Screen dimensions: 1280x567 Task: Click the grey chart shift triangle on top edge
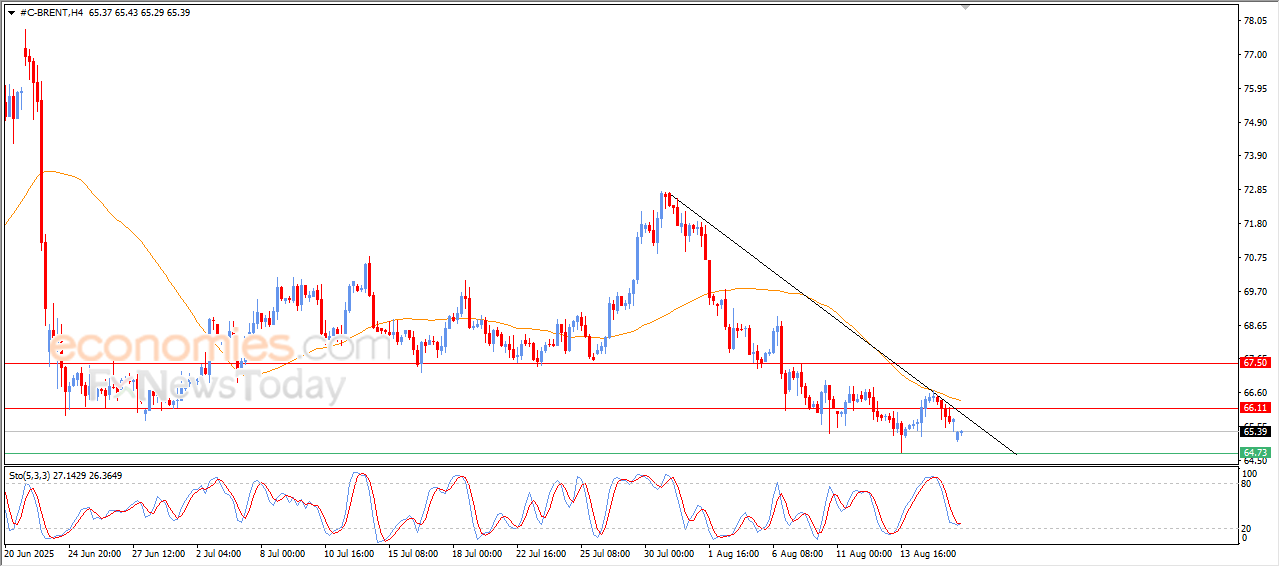click(965, 7)
